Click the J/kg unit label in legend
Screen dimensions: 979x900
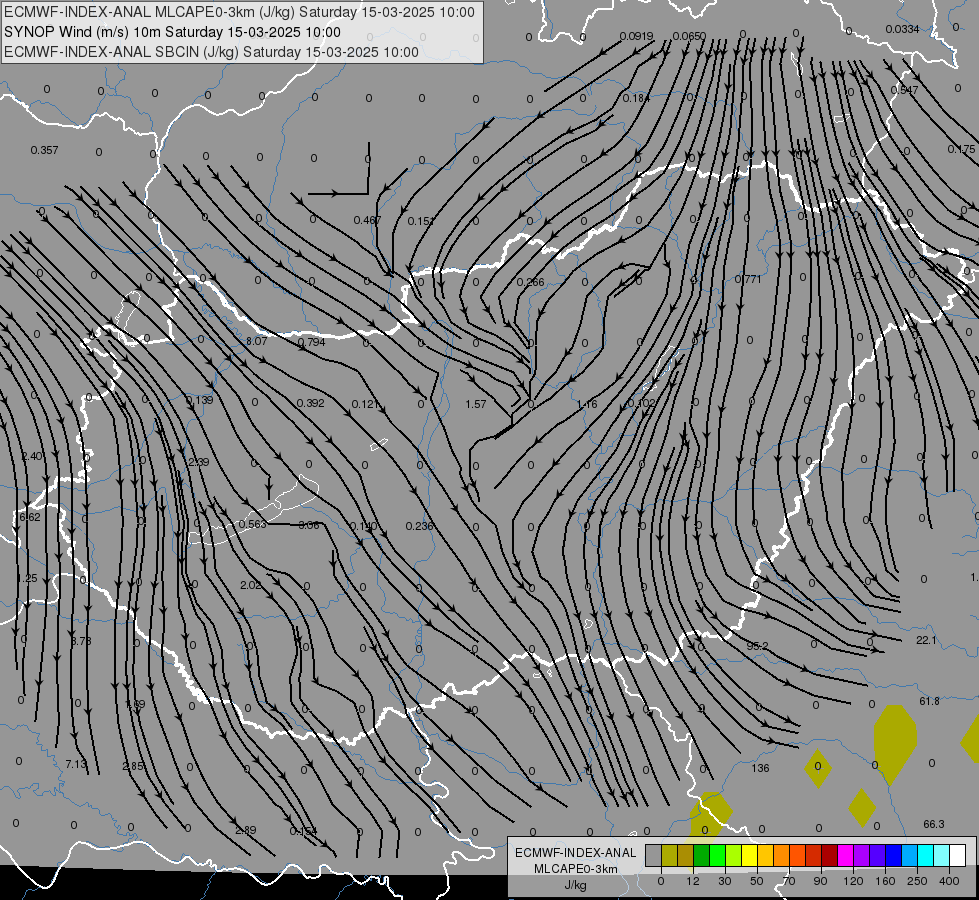(576, 885)
